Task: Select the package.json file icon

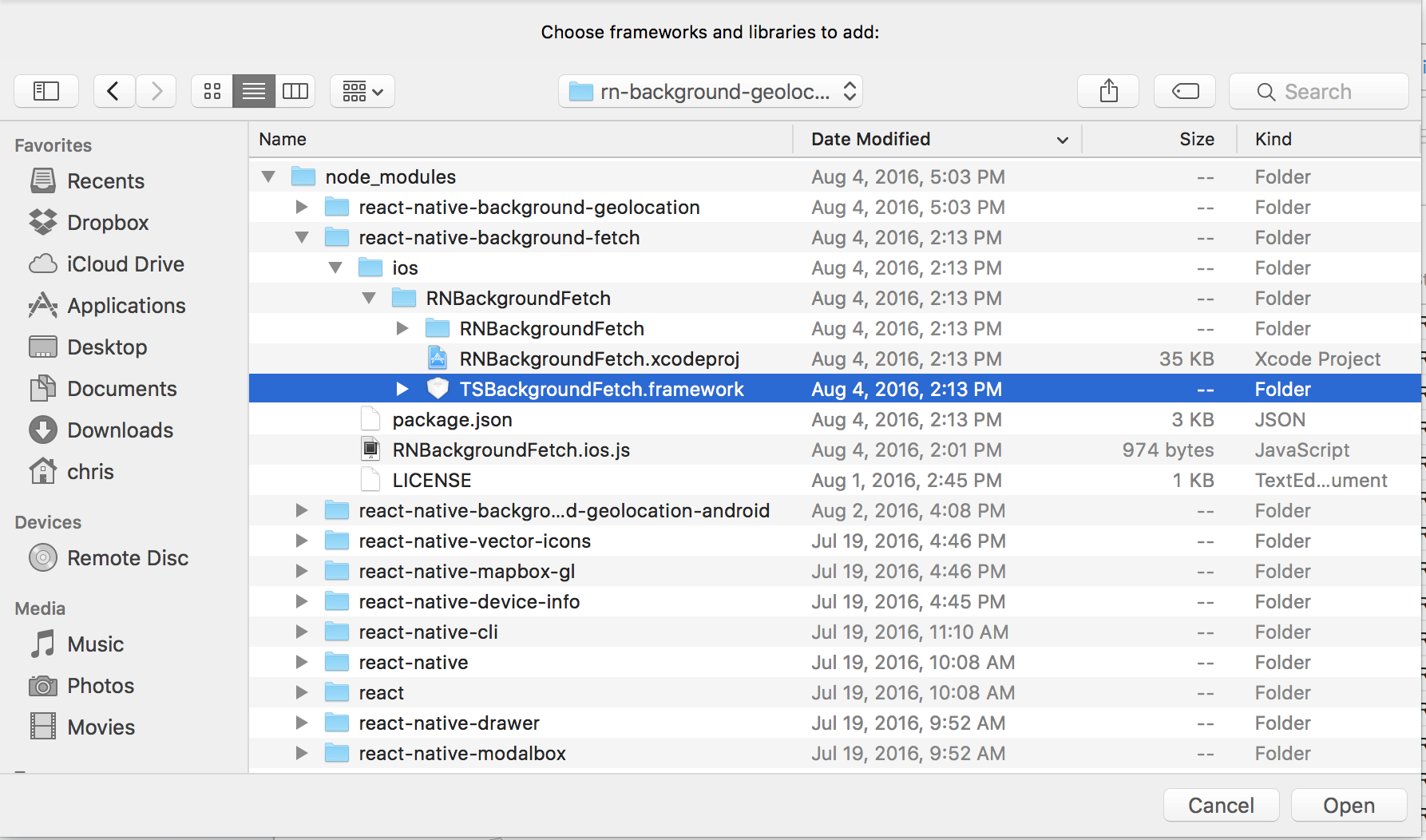Action: point(370,418)
